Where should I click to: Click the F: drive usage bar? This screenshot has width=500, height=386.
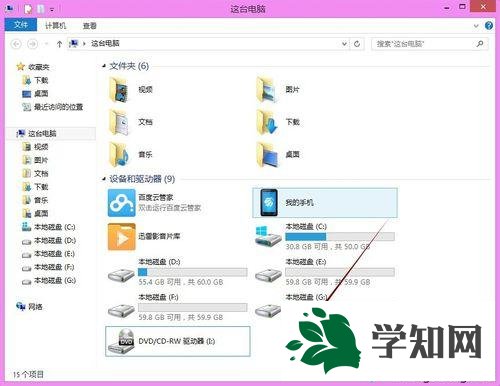point(193,307)
